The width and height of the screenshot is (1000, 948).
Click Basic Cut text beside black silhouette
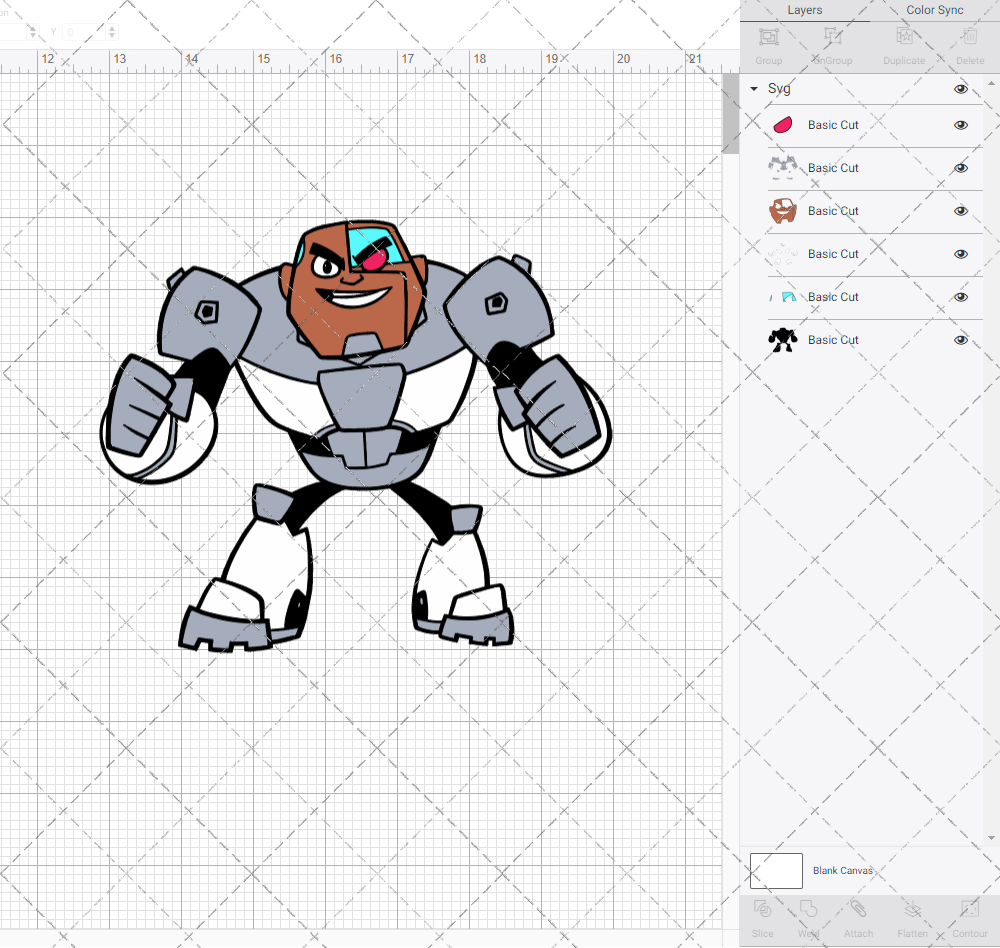[x=833, y=340]
